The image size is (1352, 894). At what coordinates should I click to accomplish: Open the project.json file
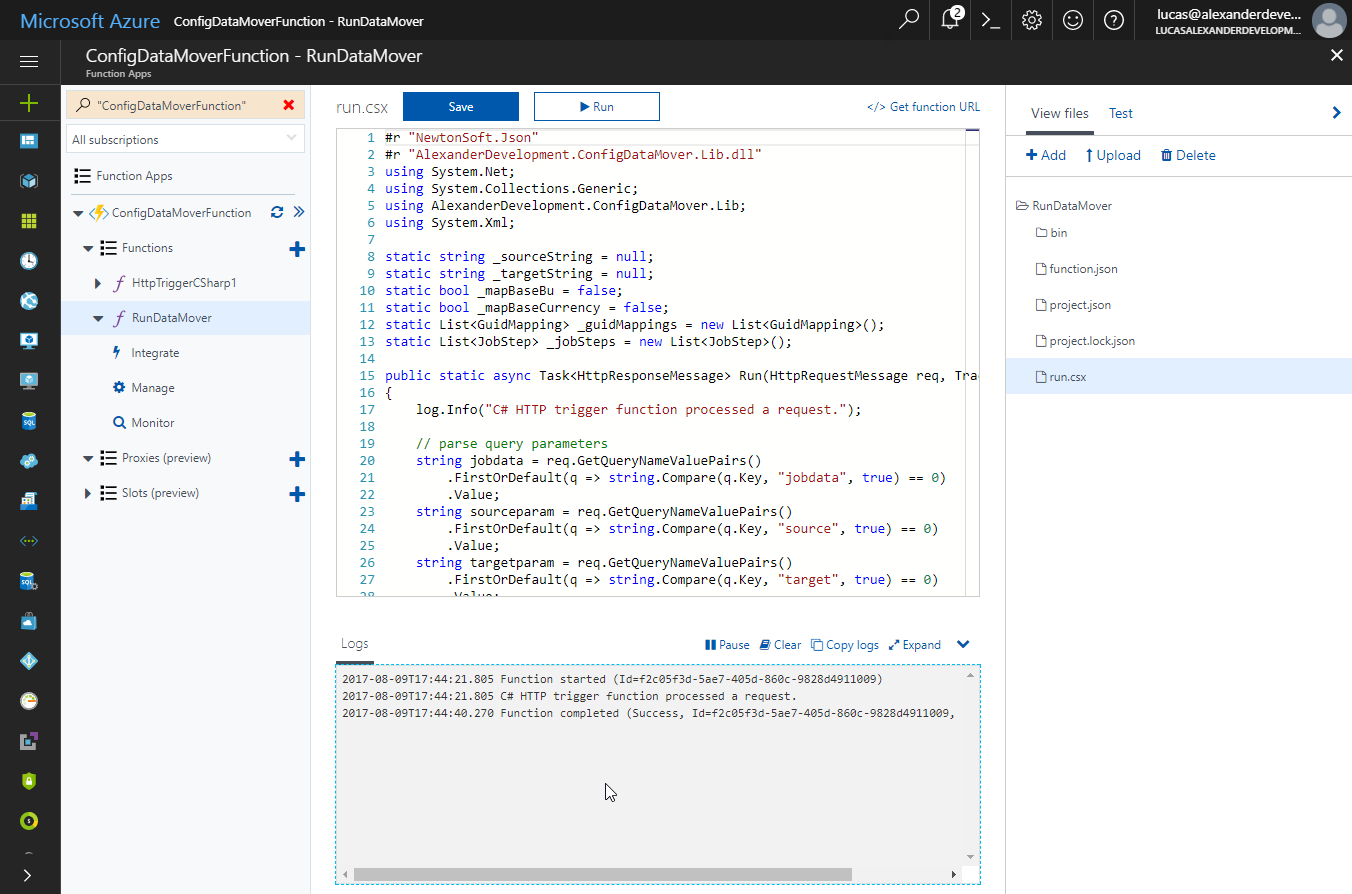(x=1072, y=305)
